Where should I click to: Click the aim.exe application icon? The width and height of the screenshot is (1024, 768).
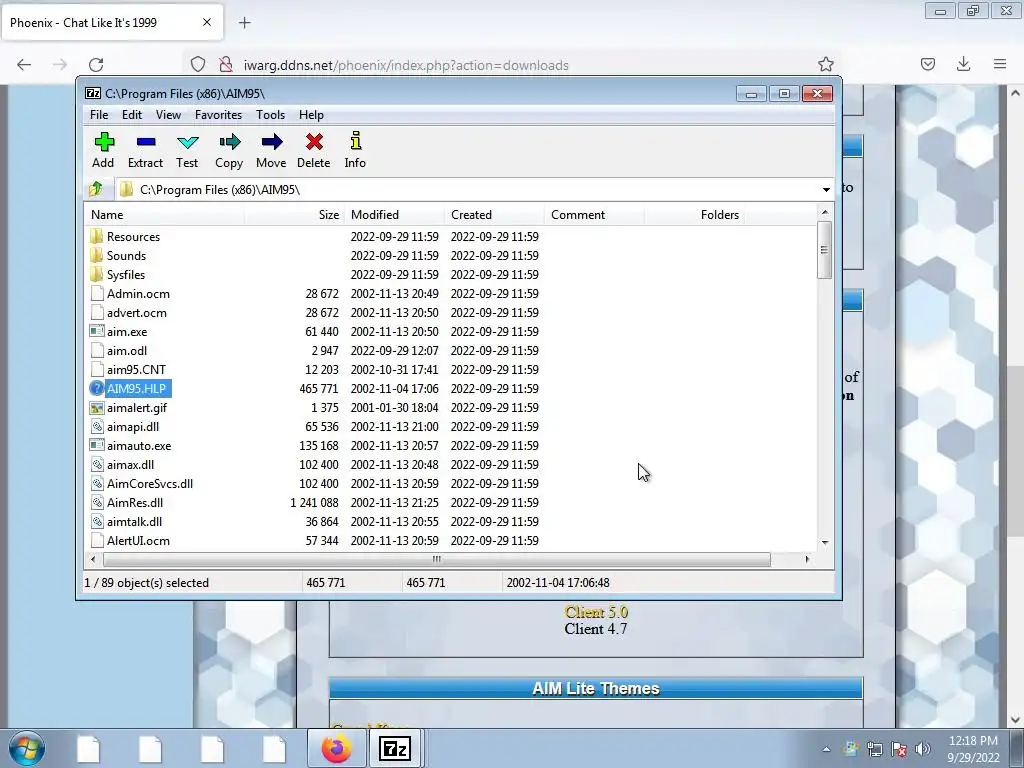pyautogui.click(x=97, y=331)
